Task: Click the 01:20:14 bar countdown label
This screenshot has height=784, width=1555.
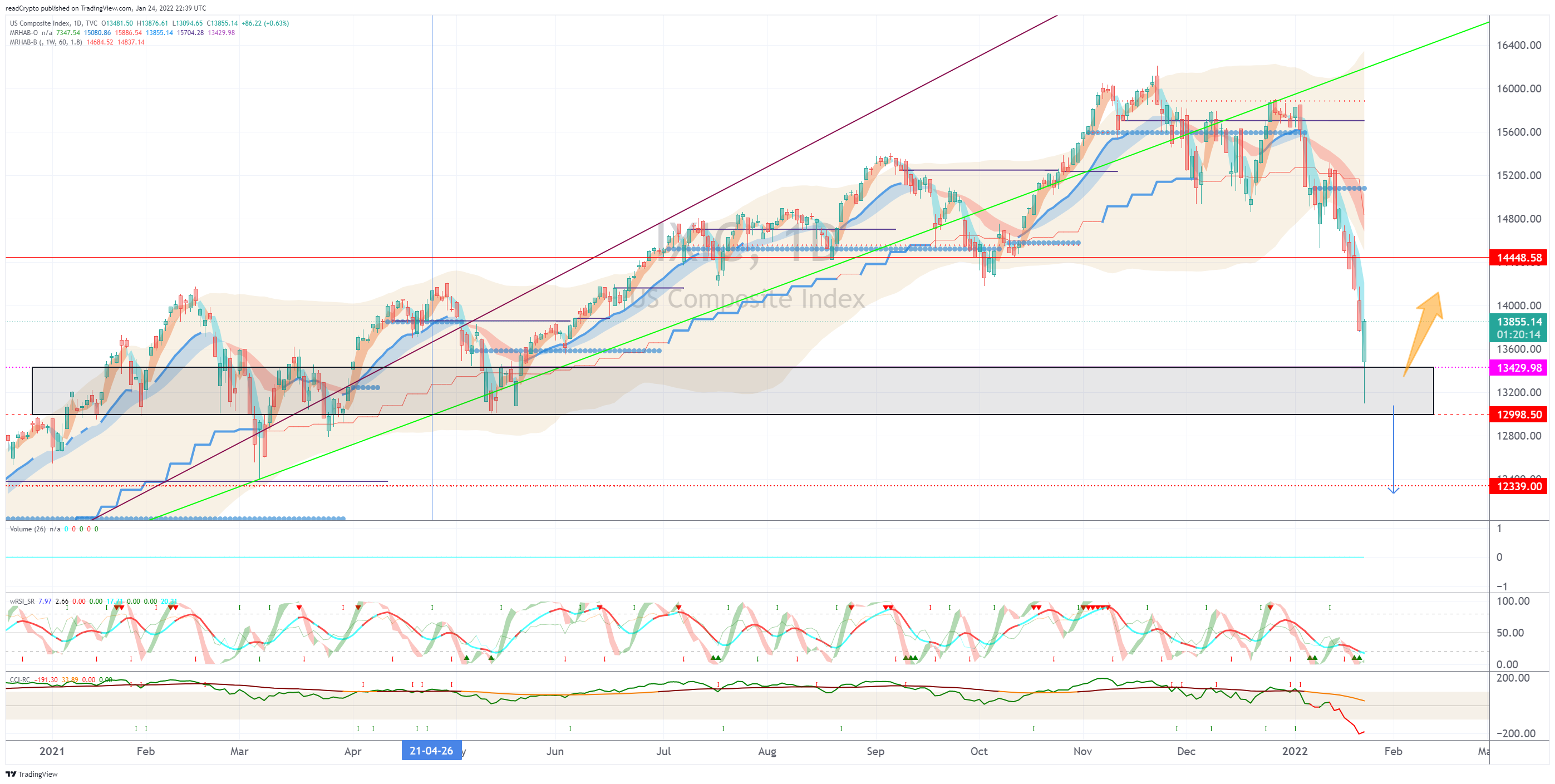Action: coord(1518,335)
